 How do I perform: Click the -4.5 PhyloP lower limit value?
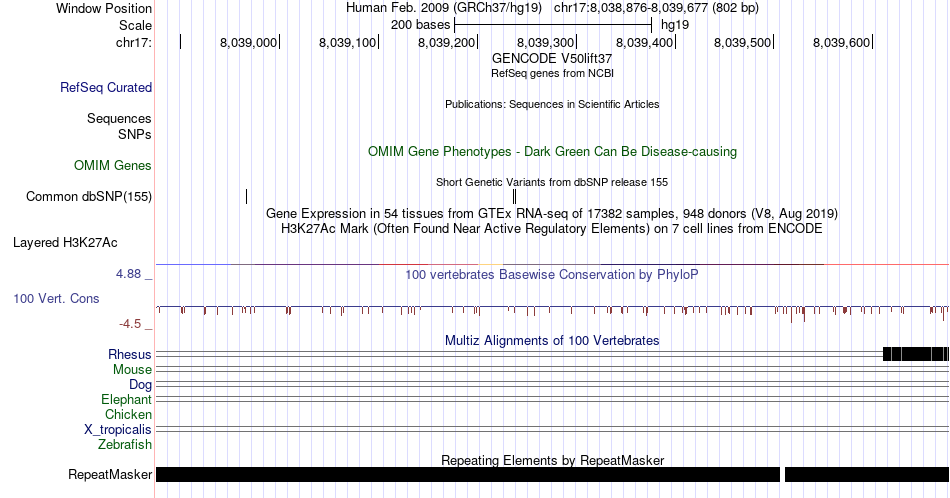click(x=130, y=324)
